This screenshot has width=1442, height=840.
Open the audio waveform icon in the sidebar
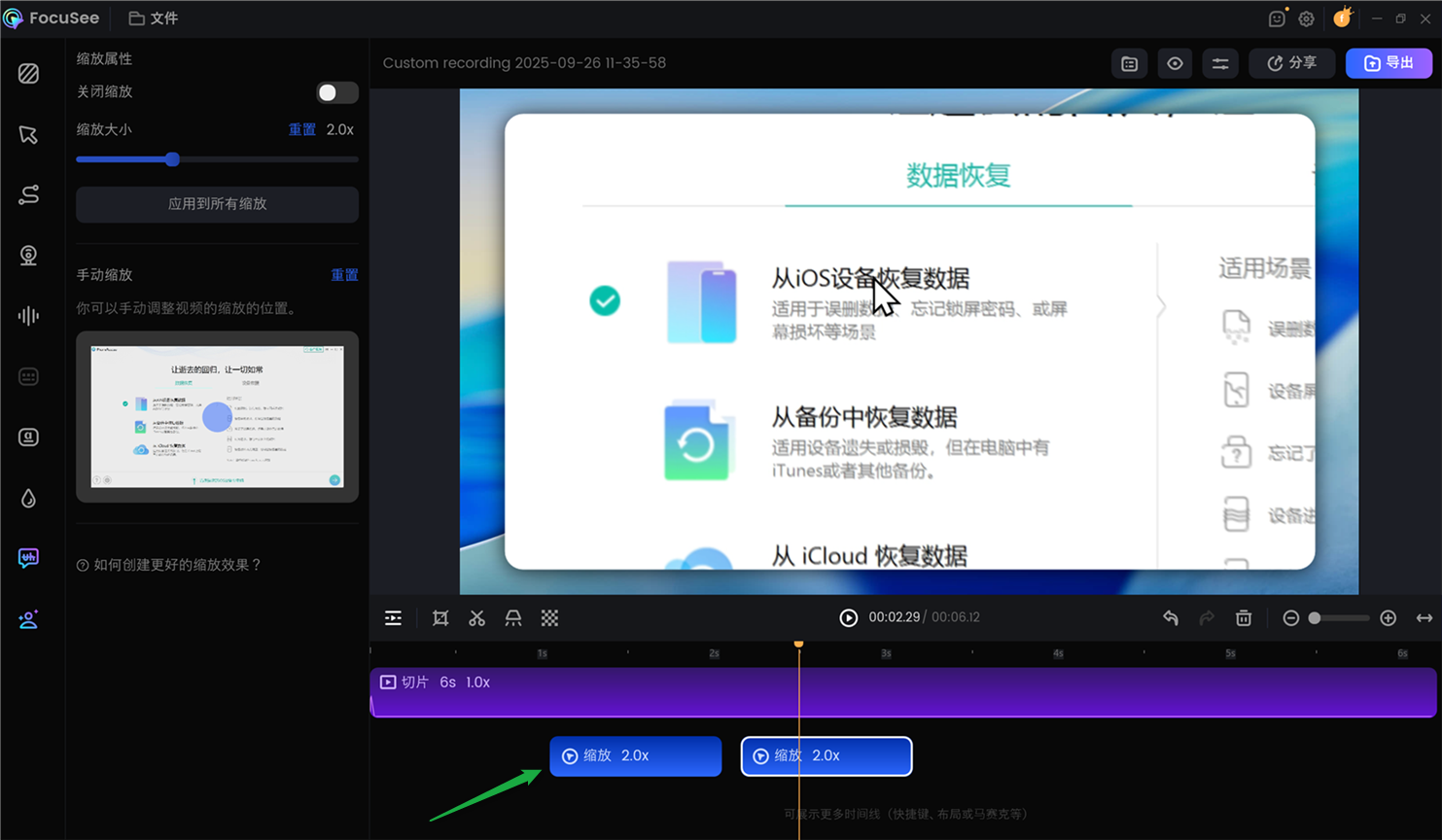pyautogui.click(x=28, y=316)
